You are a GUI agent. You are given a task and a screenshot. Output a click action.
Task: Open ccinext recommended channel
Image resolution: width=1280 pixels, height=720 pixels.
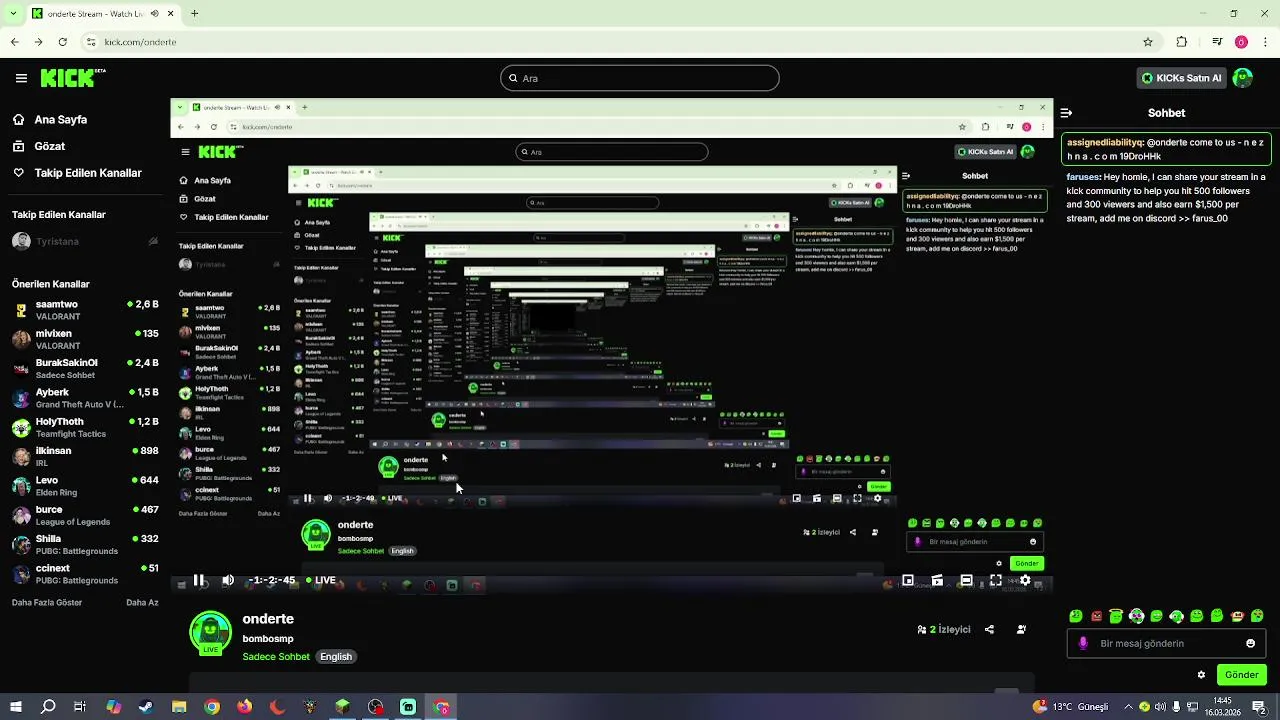[85, 574]
